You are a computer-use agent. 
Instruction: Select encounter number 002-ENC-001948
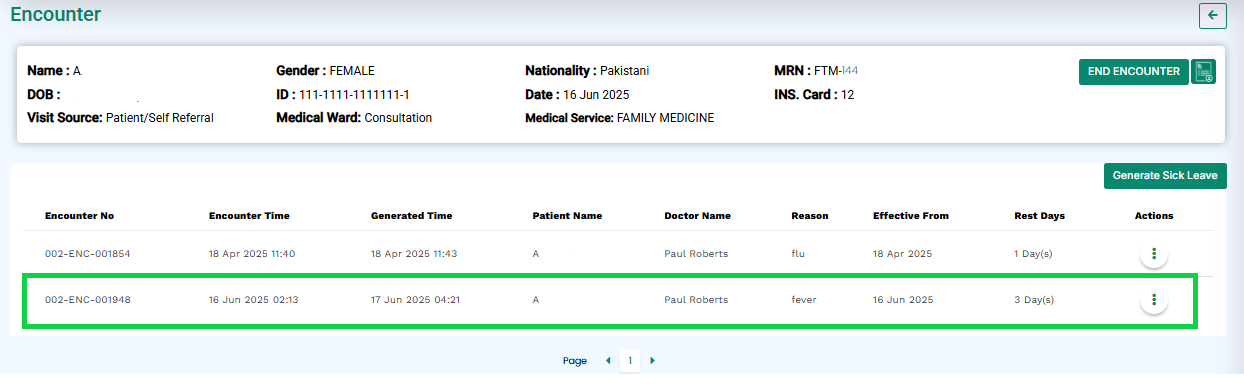click(x=87, y=300)
